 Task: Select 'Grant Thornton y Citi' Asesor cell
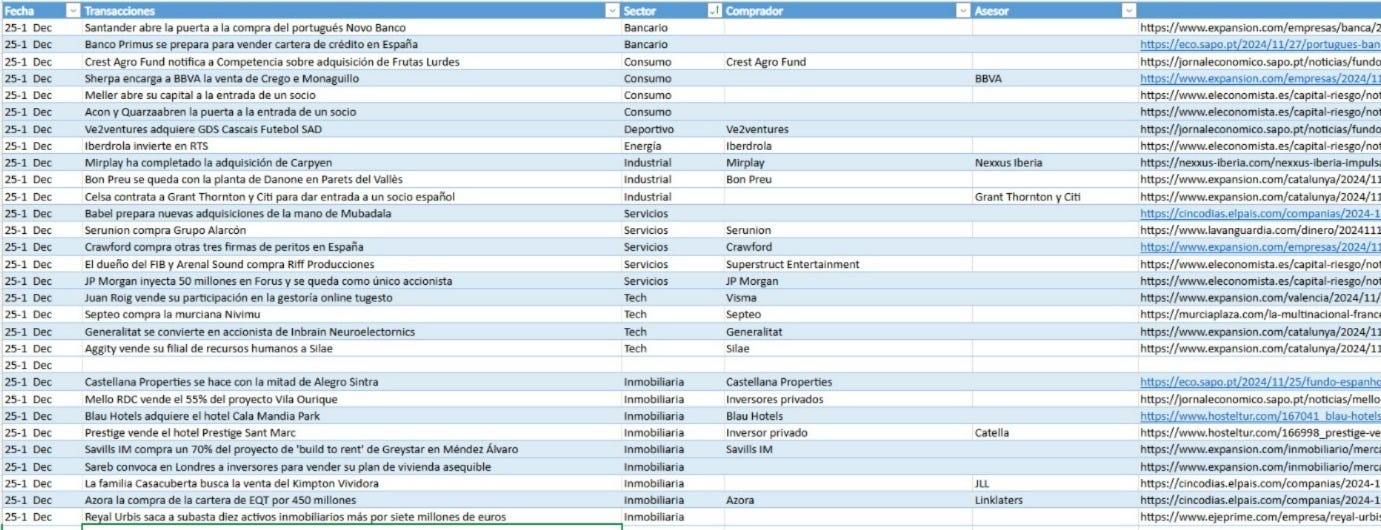coord(1056,197)
